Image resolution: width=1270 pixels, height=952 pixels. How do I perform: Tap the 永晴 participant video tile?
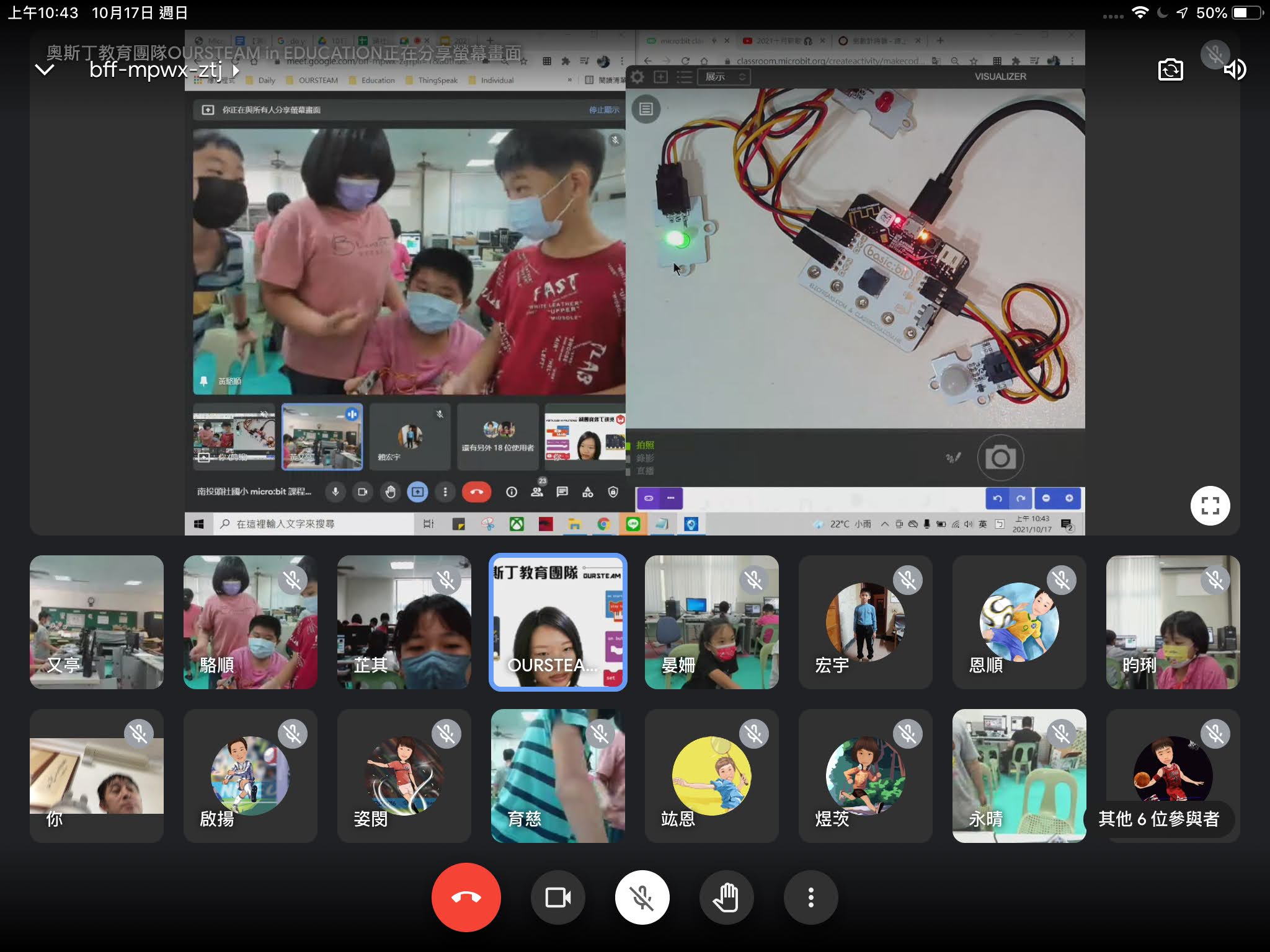(1019, 775)
